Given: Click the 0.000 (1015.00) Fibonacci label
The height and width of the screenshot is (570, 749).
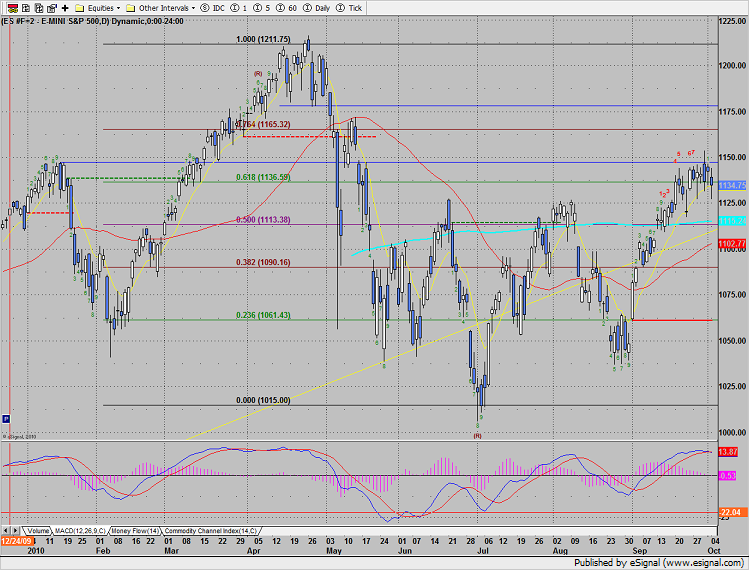Looking at the screenshot, I should point(263,400).
